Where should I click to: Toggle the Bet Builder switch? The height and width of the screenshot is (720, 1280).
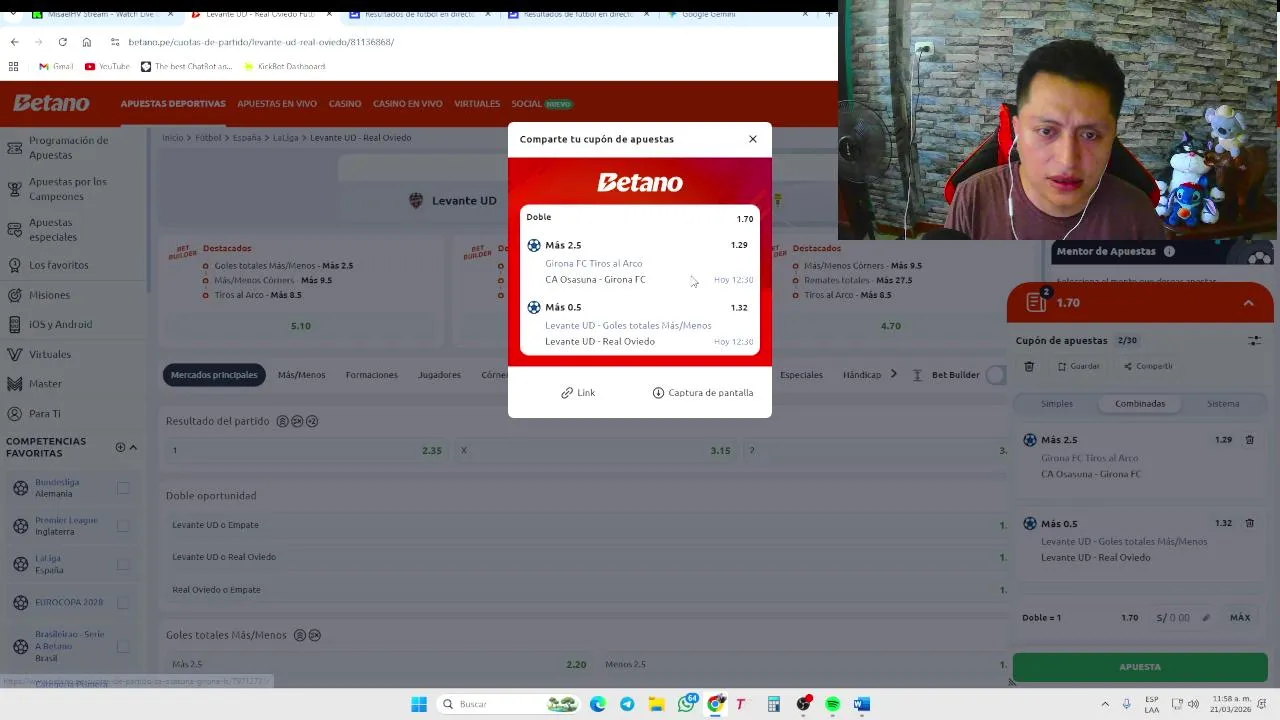(x=994, y=375)
